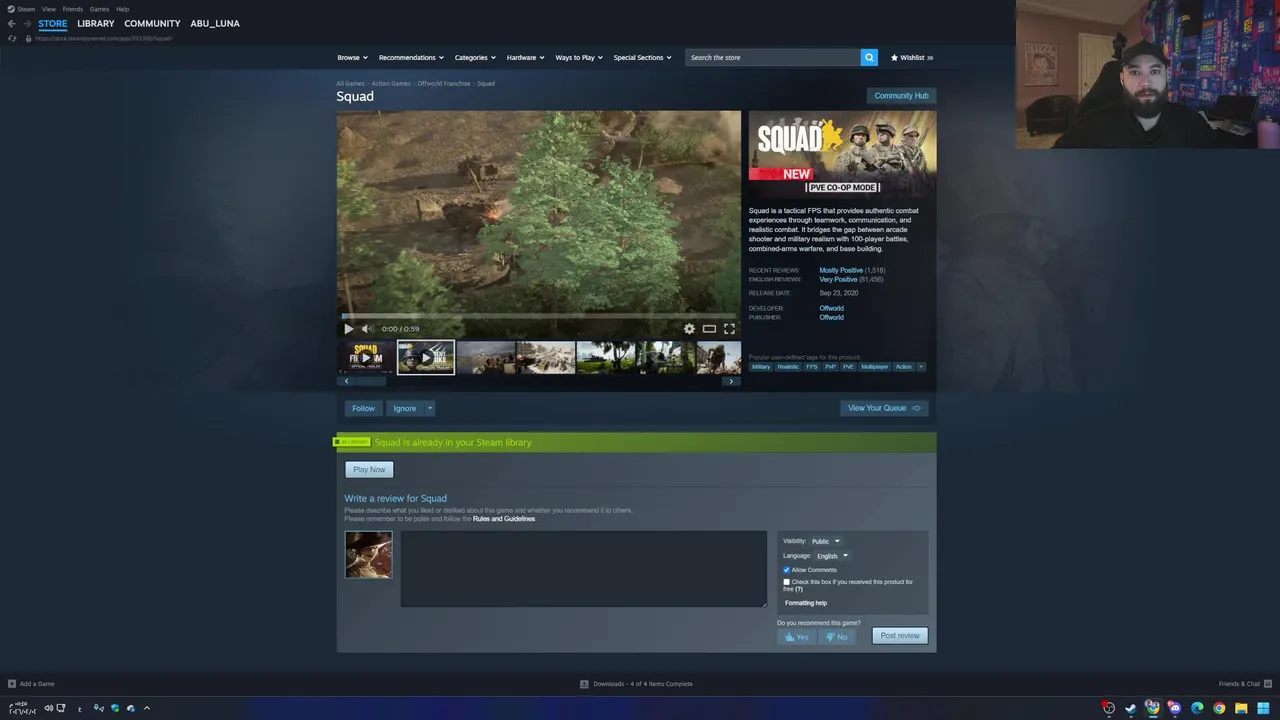Expand the Browse store menu
Image resolution: width=1280 pixels, height=720 pixels.
(x=352, y=57)
